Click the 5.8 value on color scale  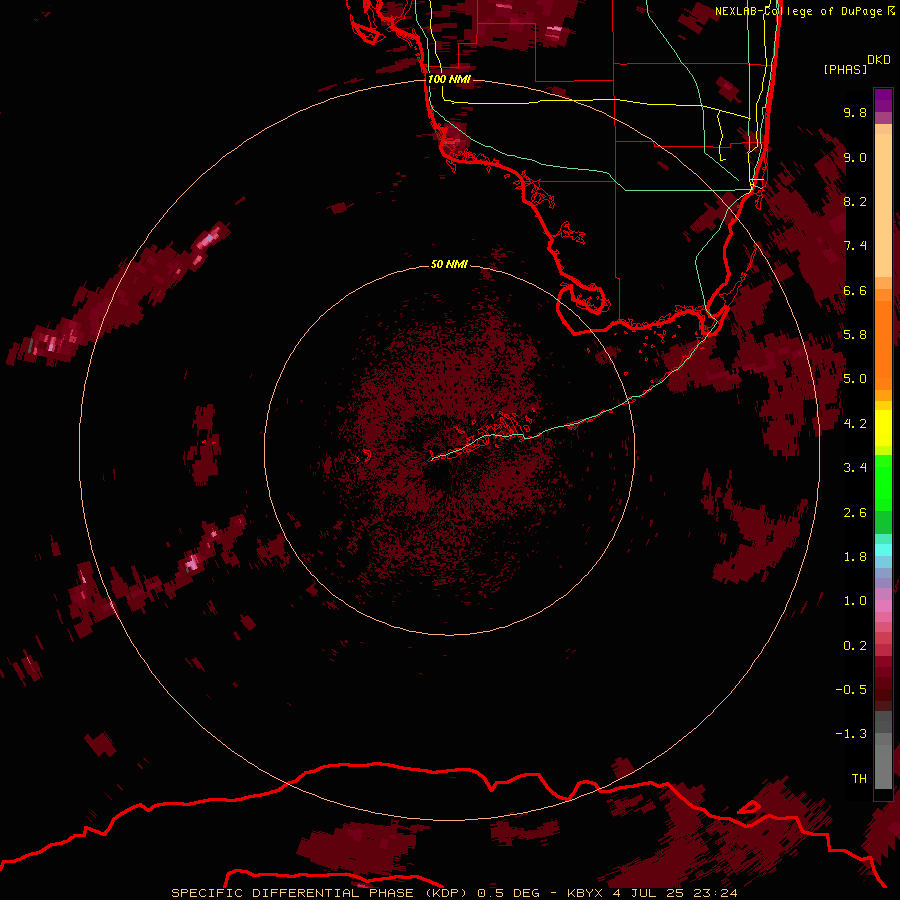(855, 334)
